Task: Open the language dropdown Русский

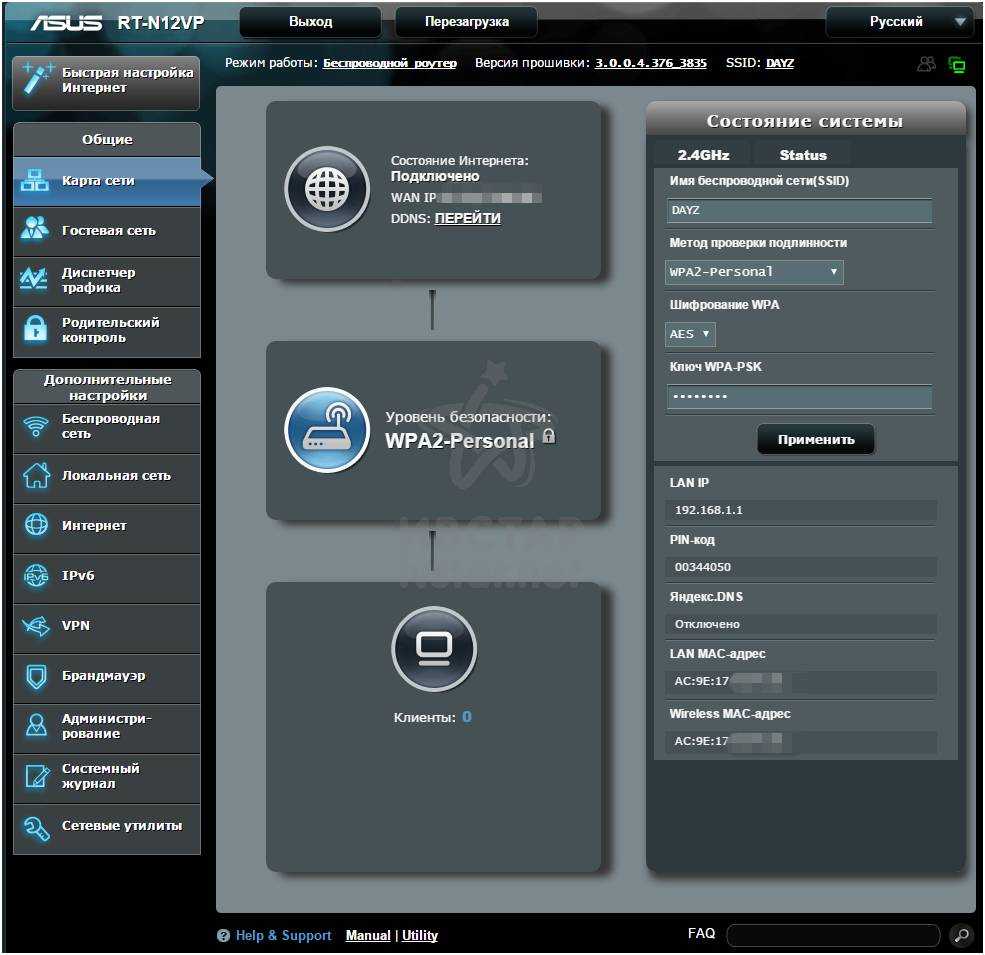Action: click(899, 22)
